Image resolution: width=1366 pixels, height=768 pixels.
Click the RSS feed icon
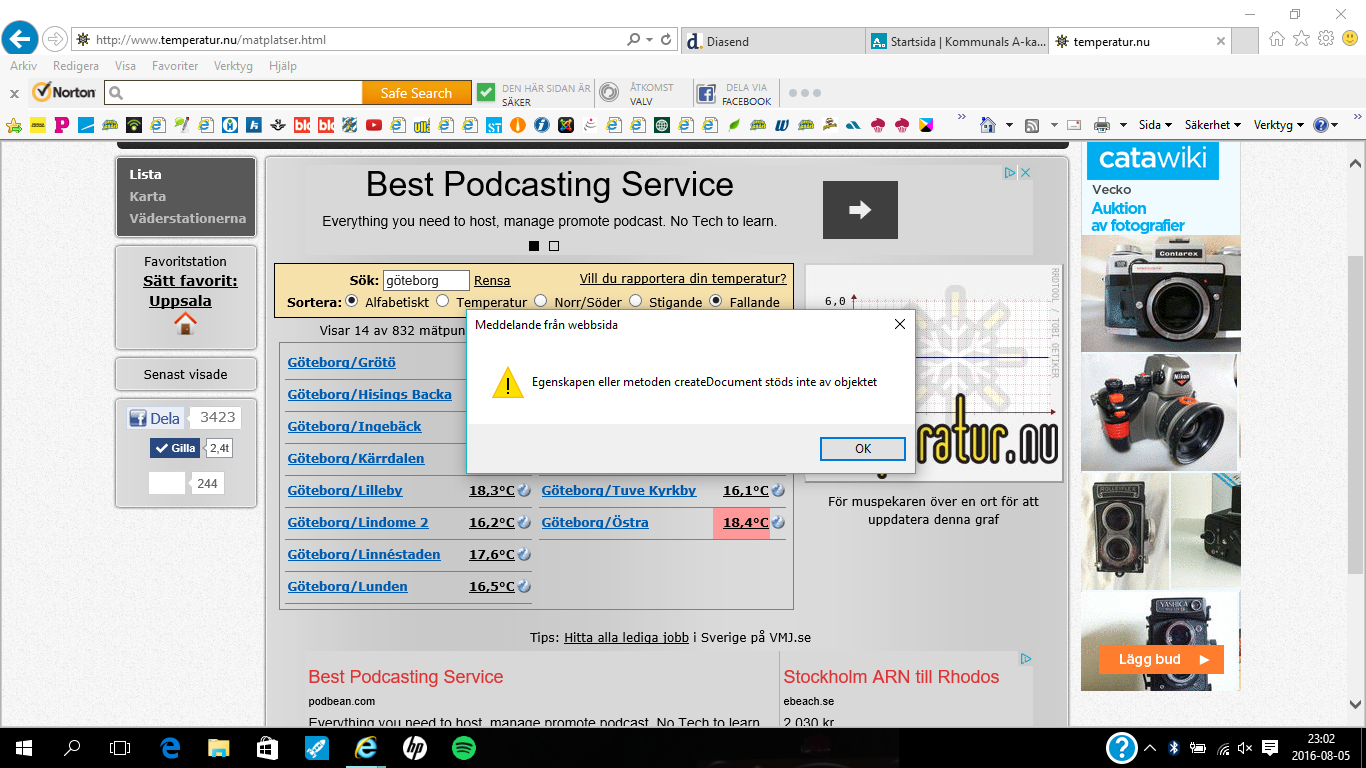tap(1032, 125)
